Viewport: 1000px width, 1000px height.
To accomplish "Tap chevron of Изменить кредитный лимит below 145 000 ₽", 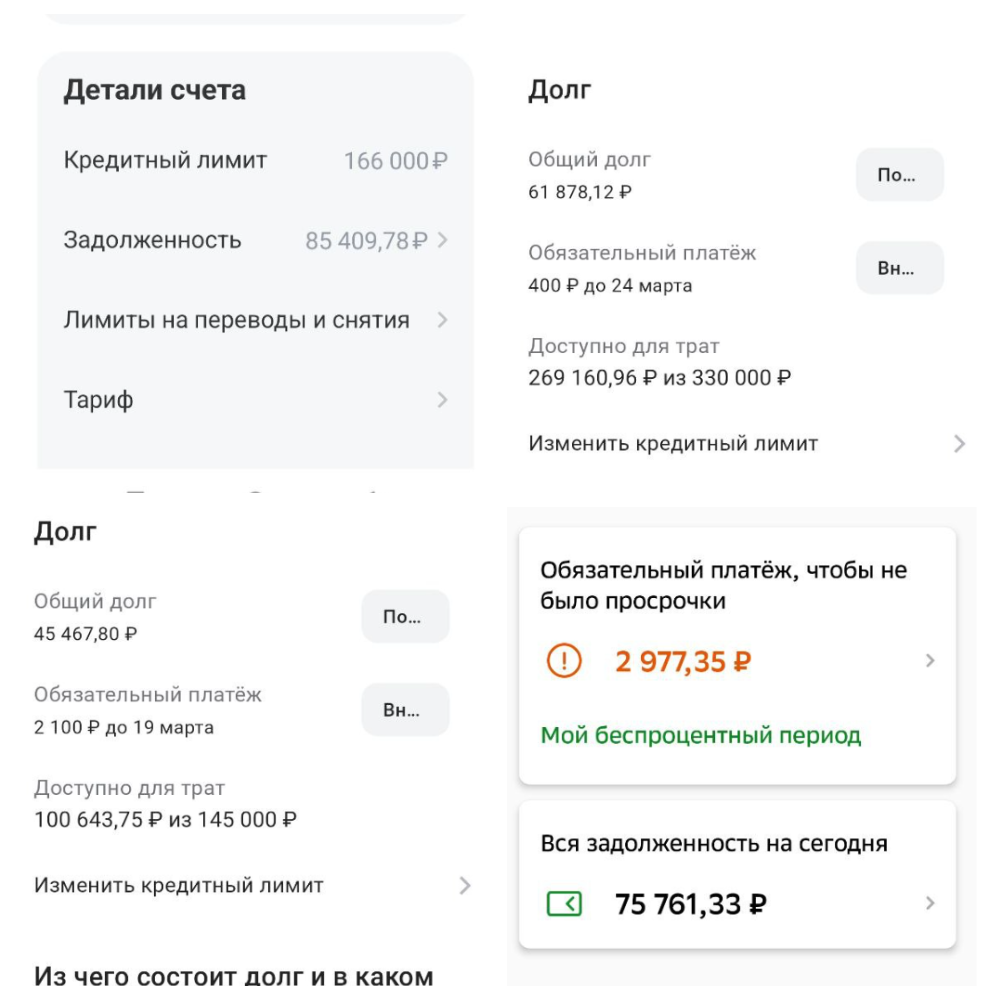I will [x=464, y=886].
